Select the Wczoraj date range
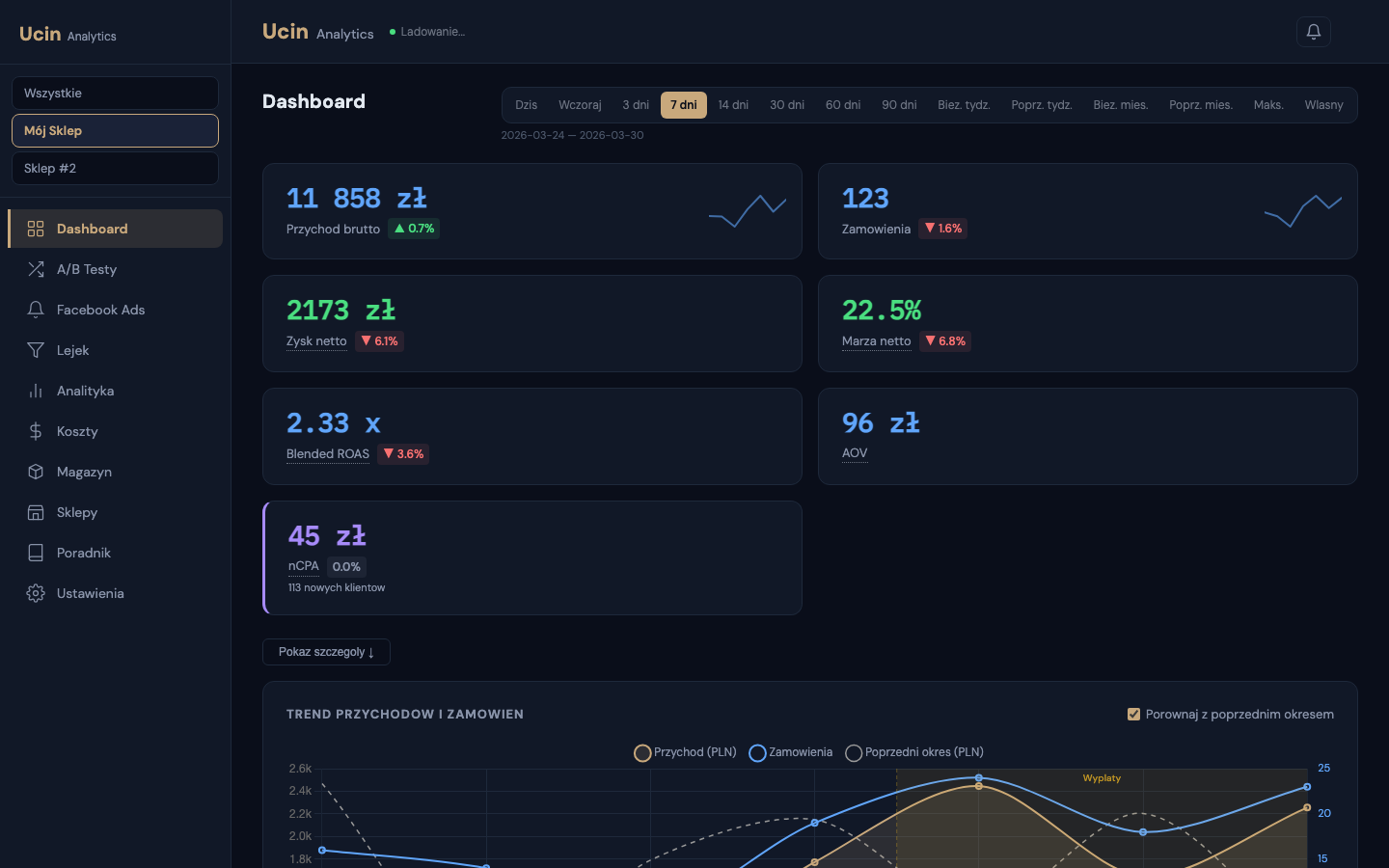Image resolution: width=1389 pixels, height=868 pixels. pyautogui.click(x=580, y=105)
